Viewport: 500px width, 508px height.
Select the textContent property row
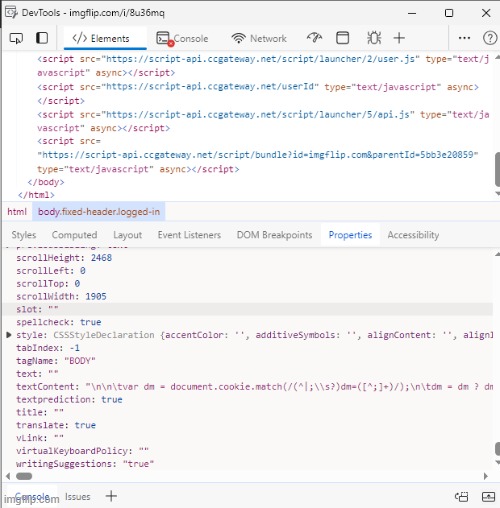pyautogui.click(x=247, y=387)
